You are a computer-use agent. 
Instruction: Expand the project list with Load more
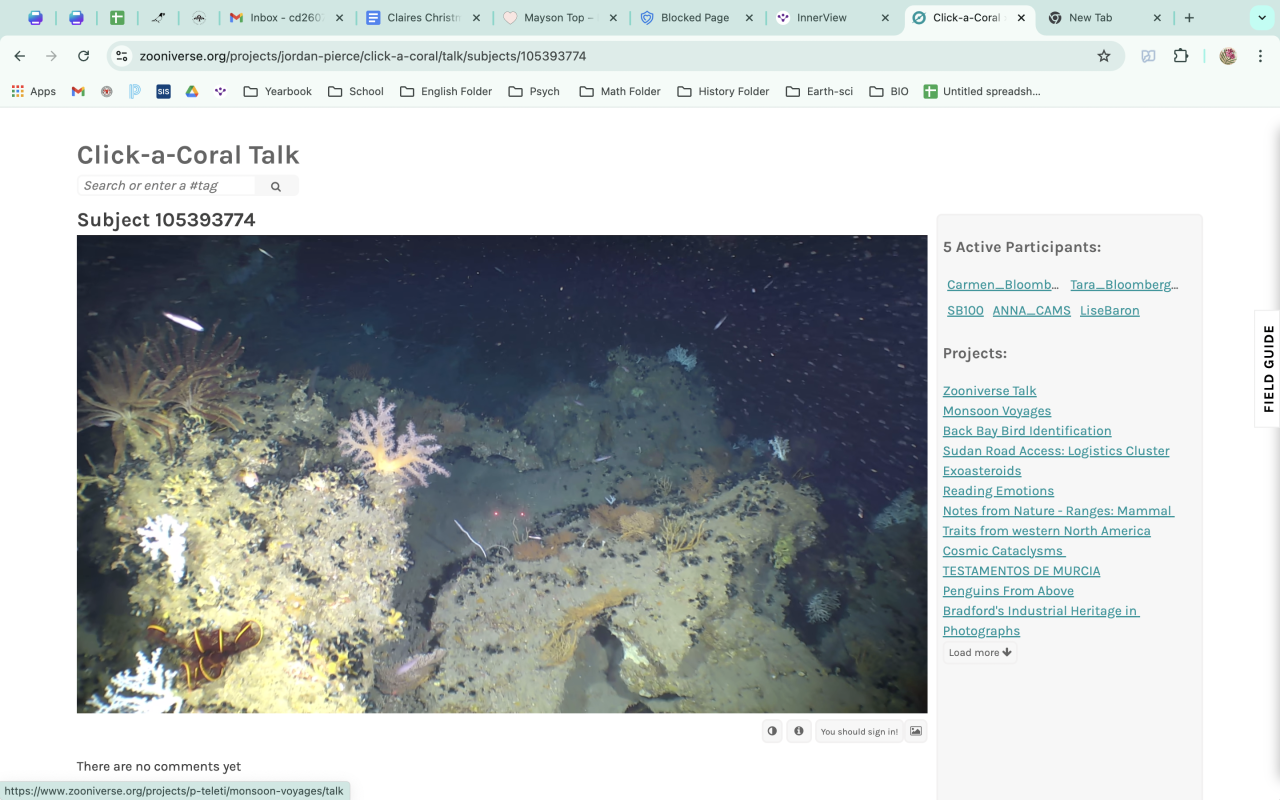tap(979, 652)
